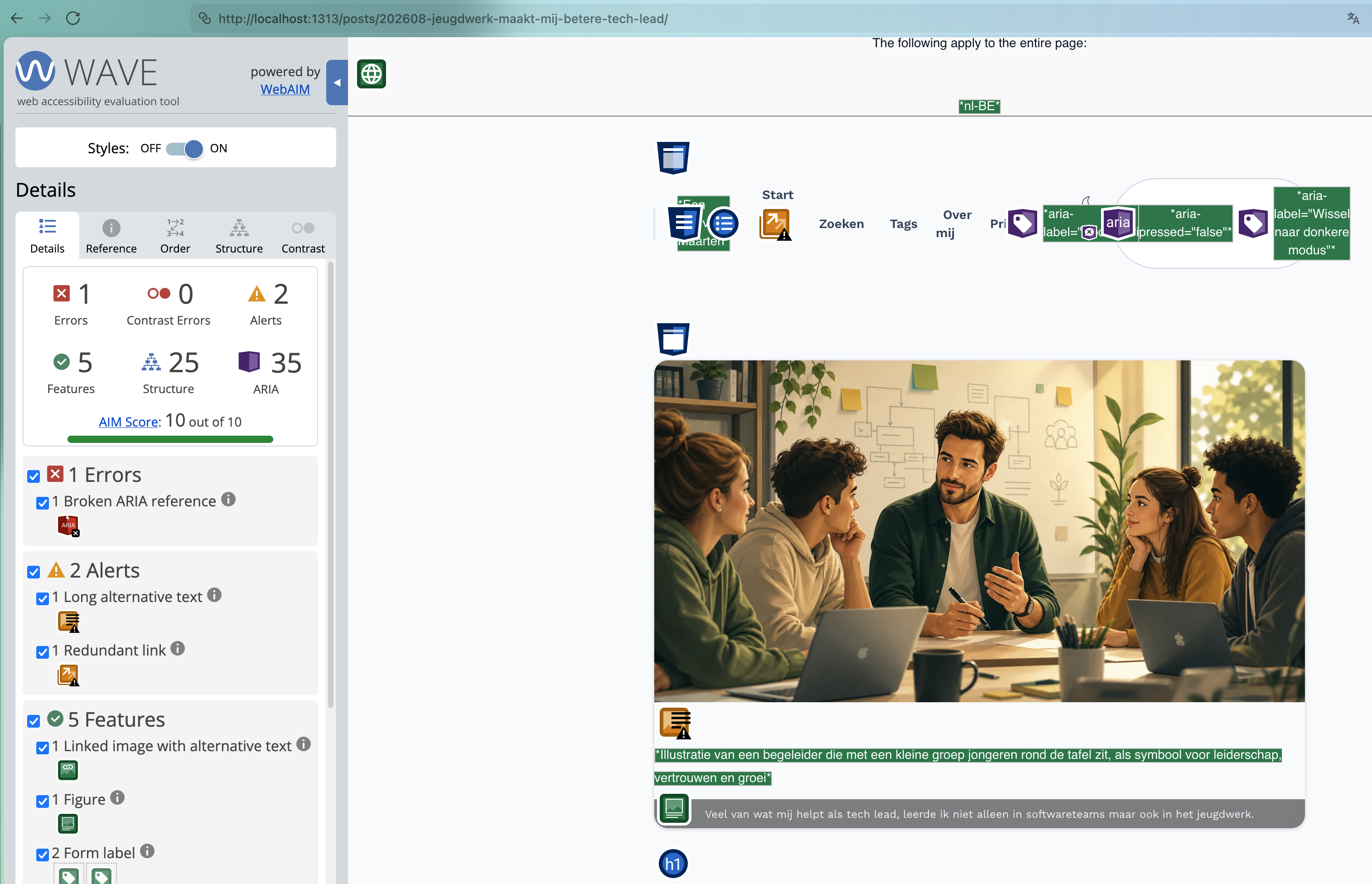Click the redundant link icon below Start
Screen dimensions: 1372x884
pos(775,224)
